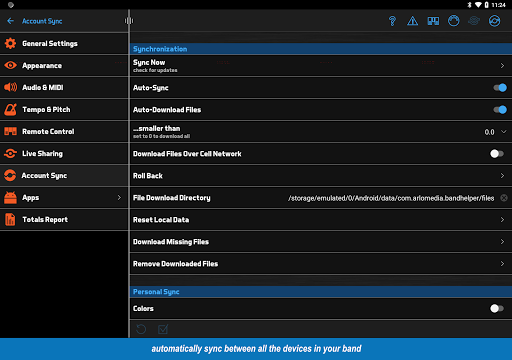Tap the Account Sync title header
Viewport: 512px width, 360px height.
pos(42,21)
